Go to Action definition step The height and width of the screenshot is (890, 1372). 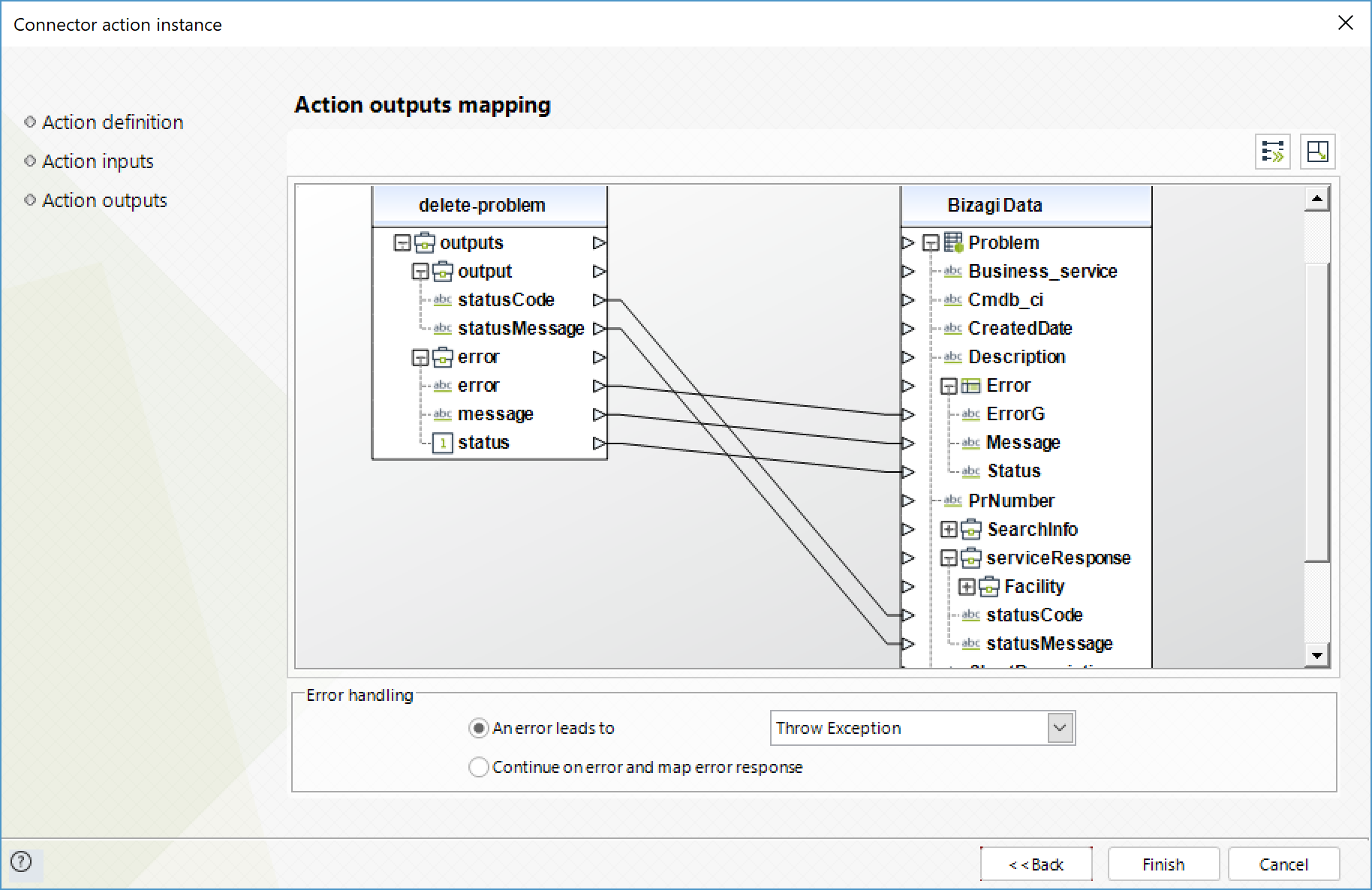113,122
